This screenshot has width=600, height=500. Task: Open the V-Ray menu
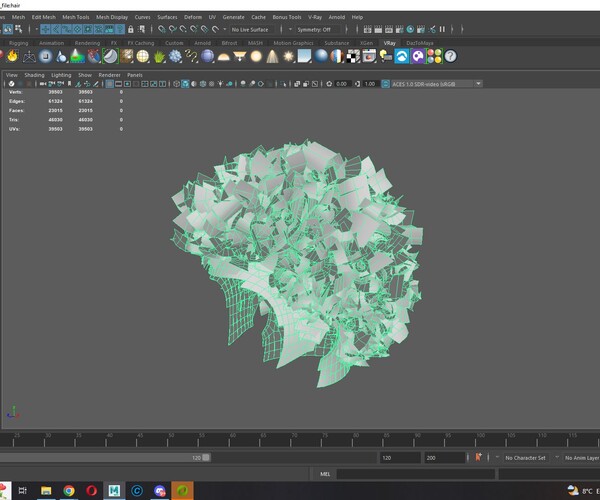coord(315,17)
